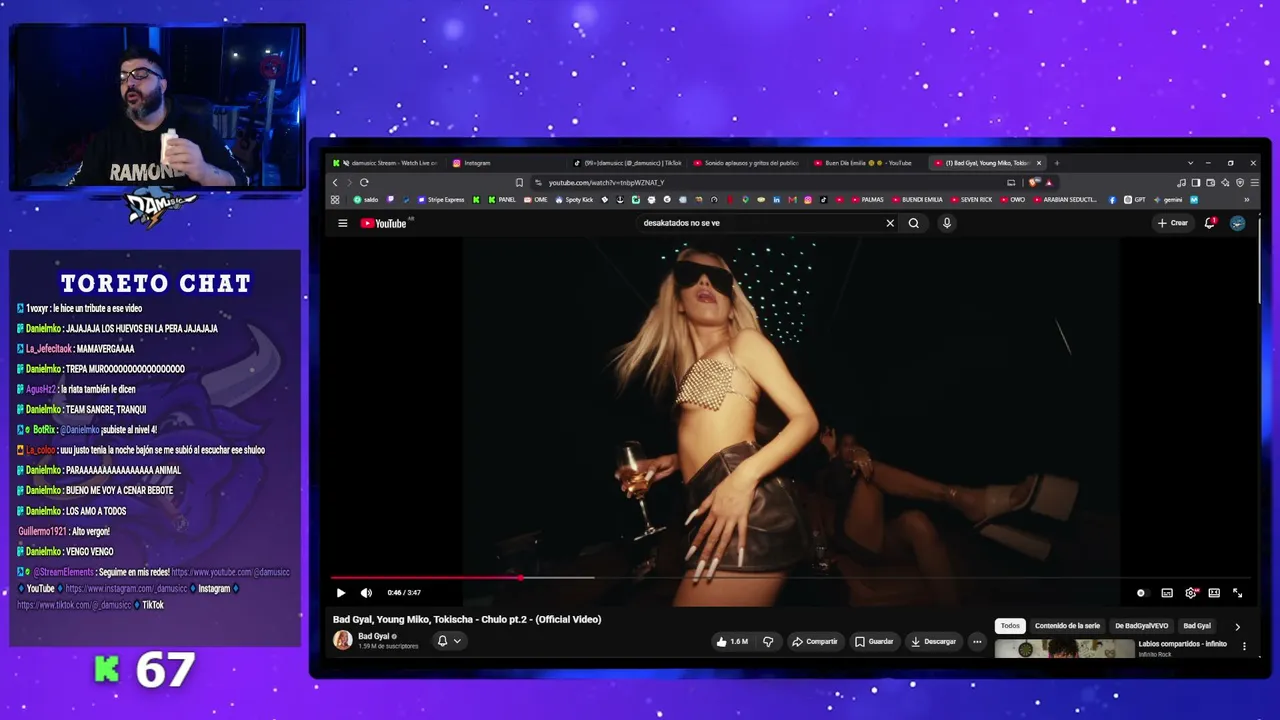
Task: Show more filter chips with right arrow
Action: pyautogui.click(x=1237, y=627)
